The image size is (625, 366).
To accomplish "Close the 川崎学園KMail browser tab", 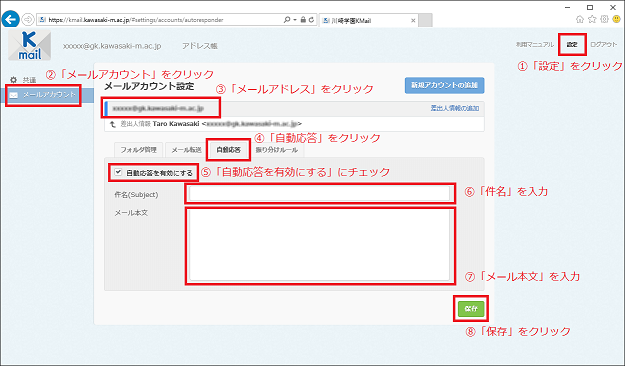I will pyautogui.click(x=413, y=20).
